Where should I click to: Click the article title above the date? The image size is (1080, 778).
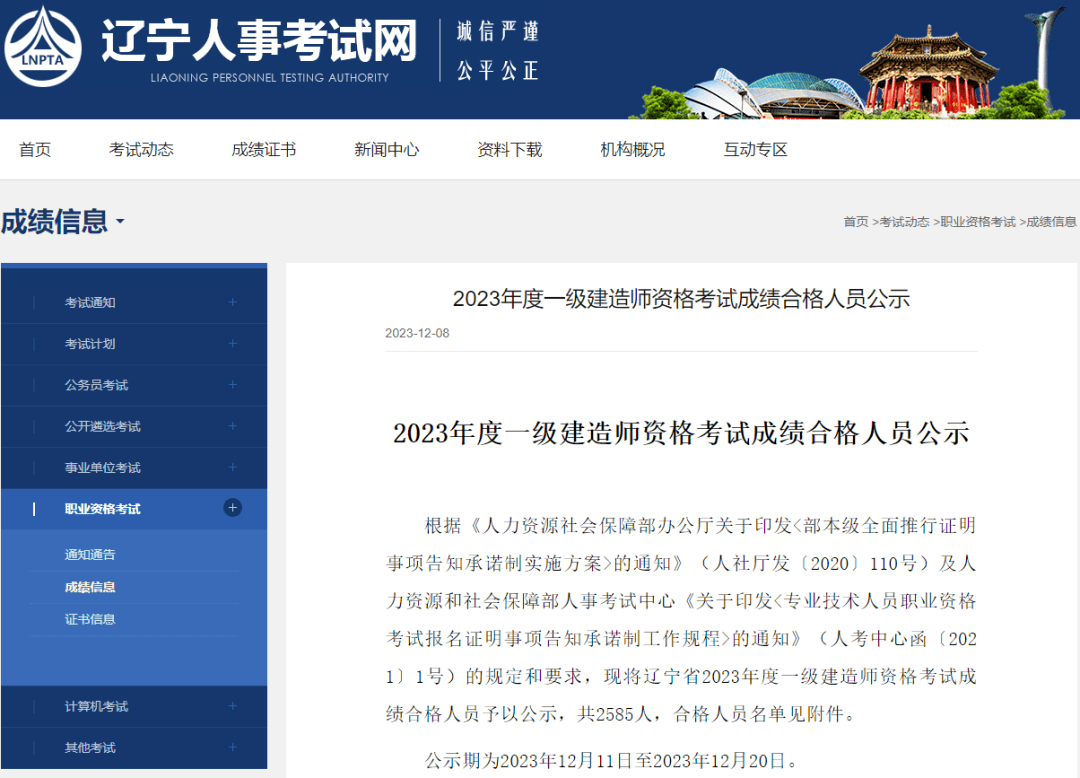click(681, 299)
